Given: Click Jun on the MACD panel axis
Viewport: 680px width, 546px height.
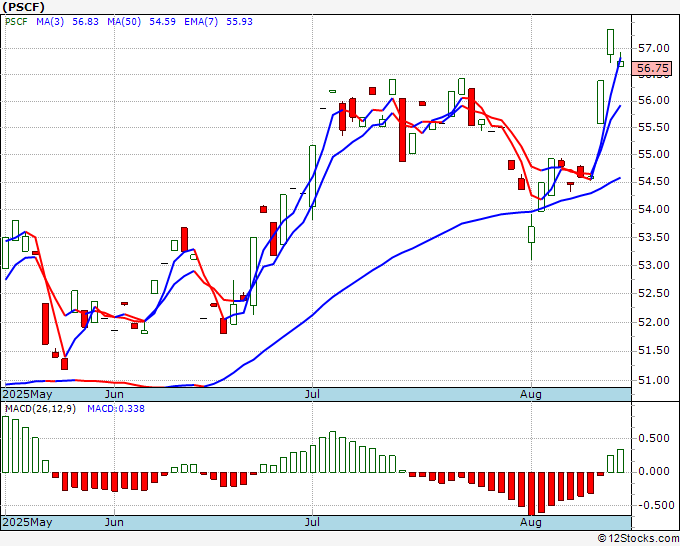Looking at the screenshot, I should click(114, 522).
